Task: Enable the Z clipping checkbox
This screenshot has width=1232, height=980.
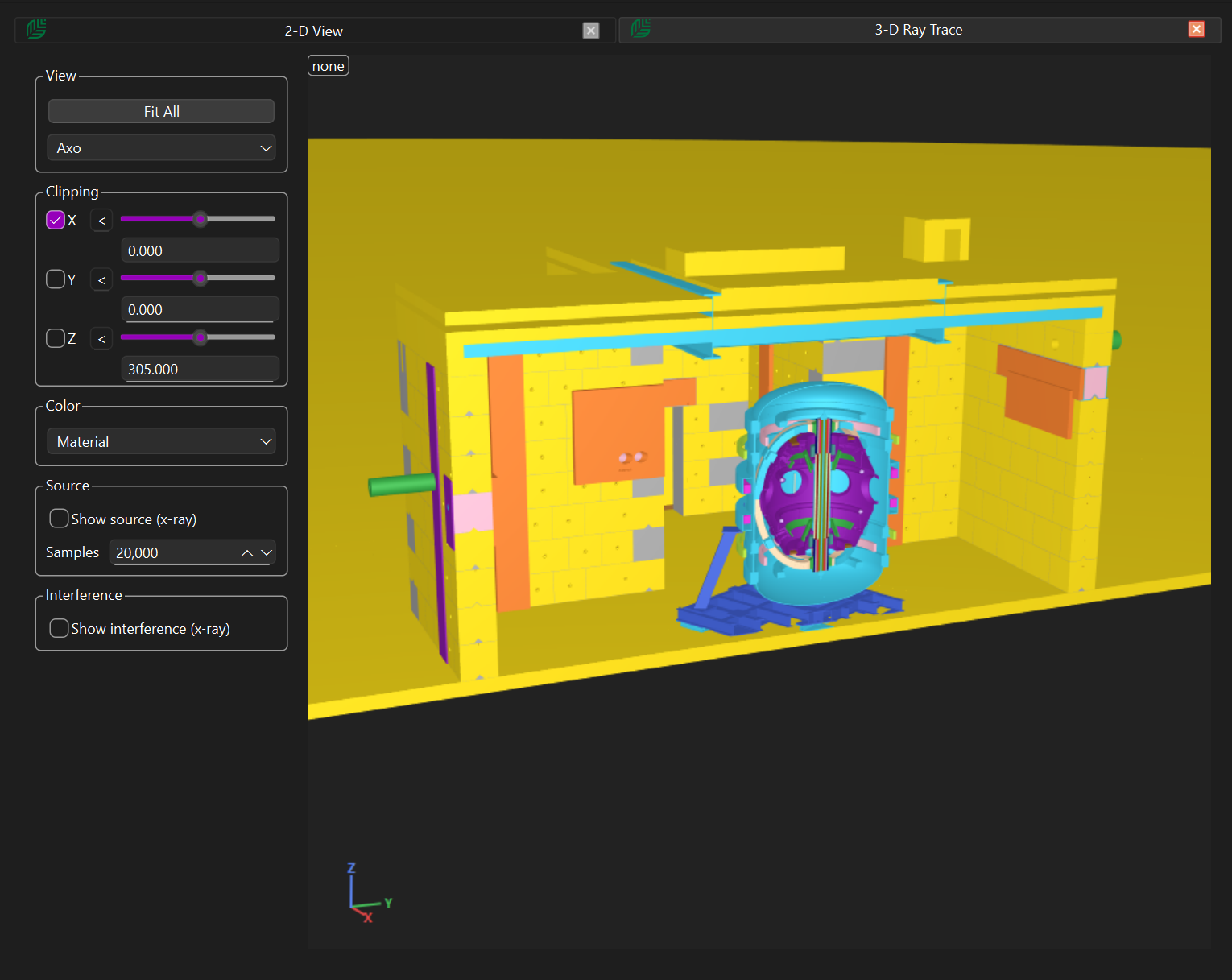Action: click(x=56, y=338)
